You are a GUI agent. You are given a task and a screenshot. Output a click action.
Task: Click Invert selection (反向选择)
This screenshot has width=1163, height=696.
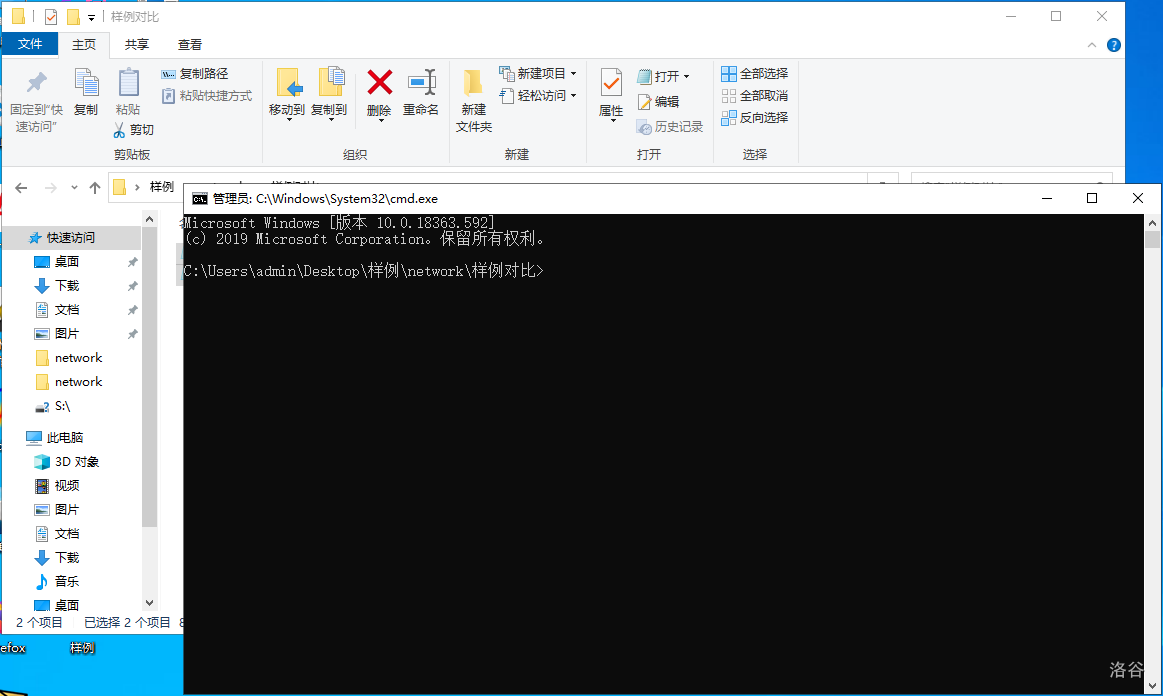coord(755,118)
